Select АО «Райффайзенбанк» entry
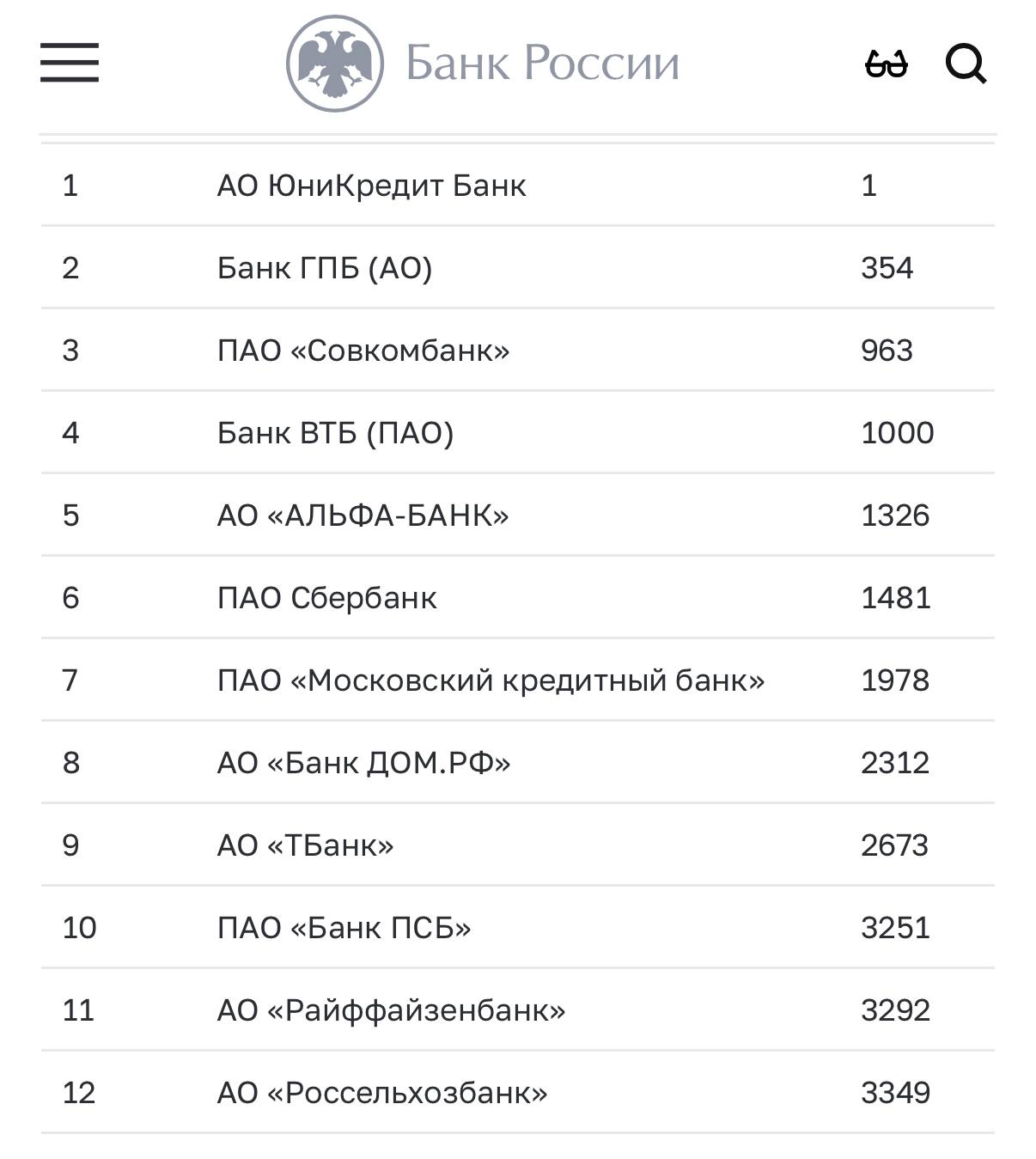Screen dimensions: 1036x1159 391,1010
